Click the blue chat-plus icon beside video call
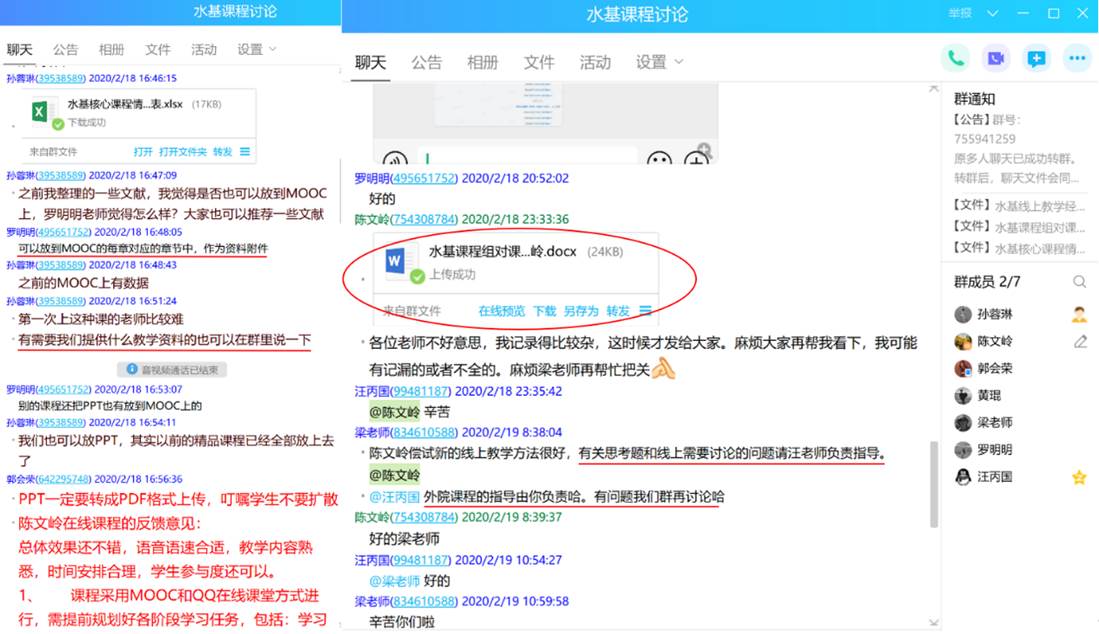The image size is (1099, 634). [x=1036, y=58]
